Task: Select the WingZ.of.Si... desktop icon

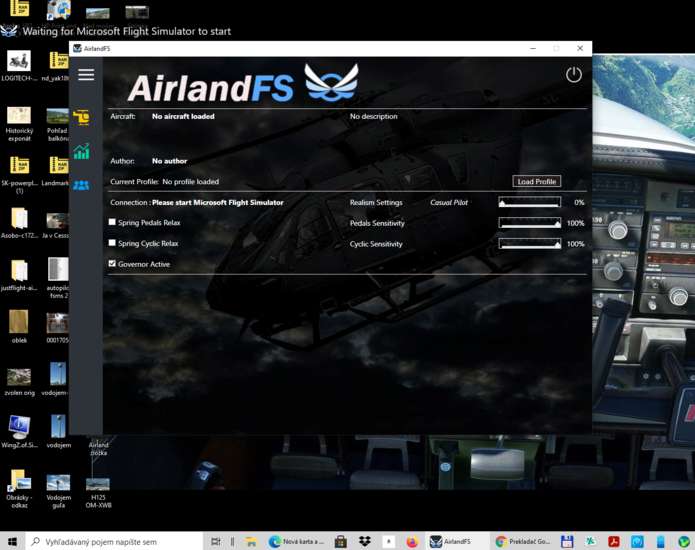Action: [x=19, y=432]
